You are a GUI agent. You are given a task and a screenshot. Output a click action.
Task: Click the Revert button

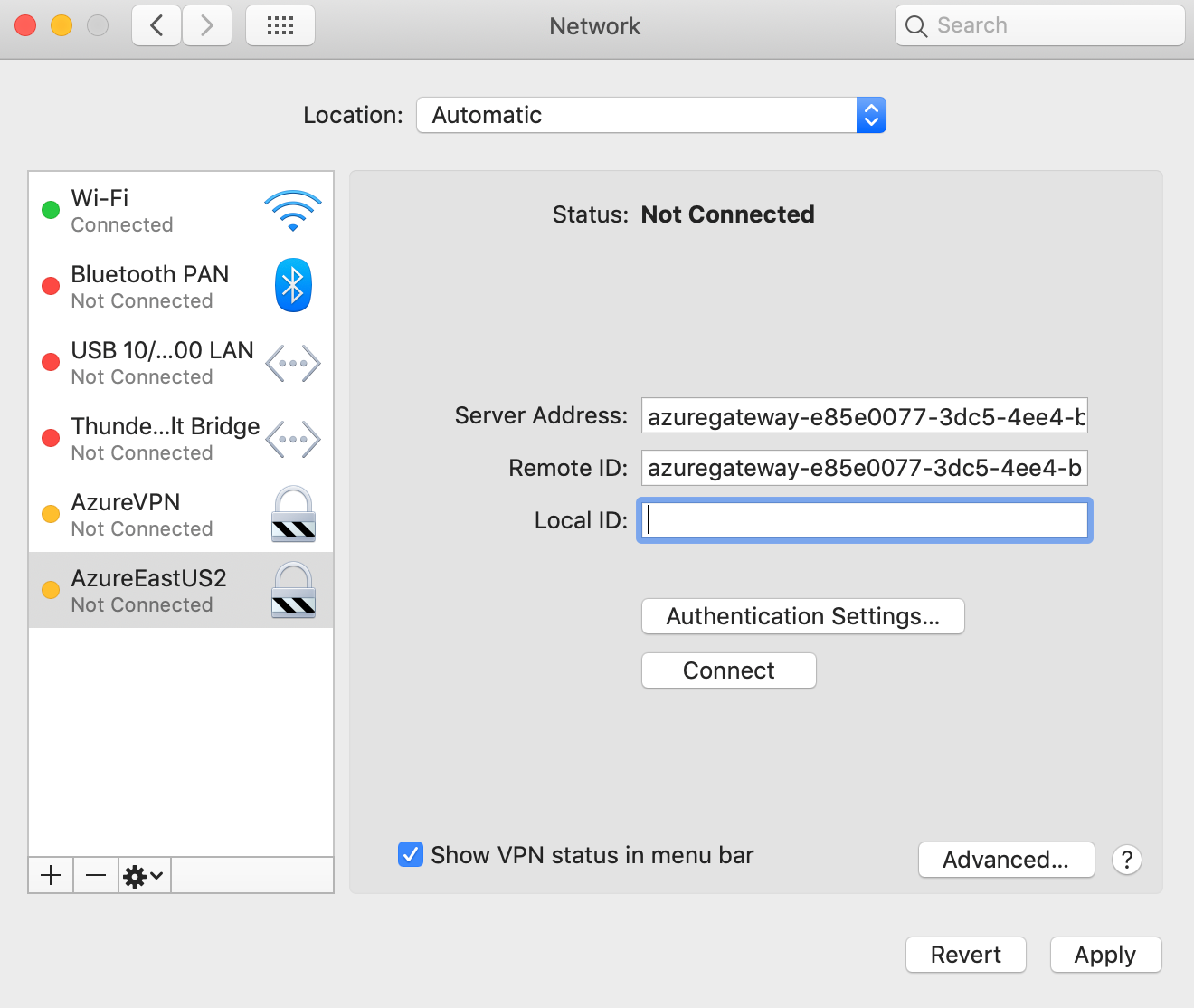click(966, 955)
